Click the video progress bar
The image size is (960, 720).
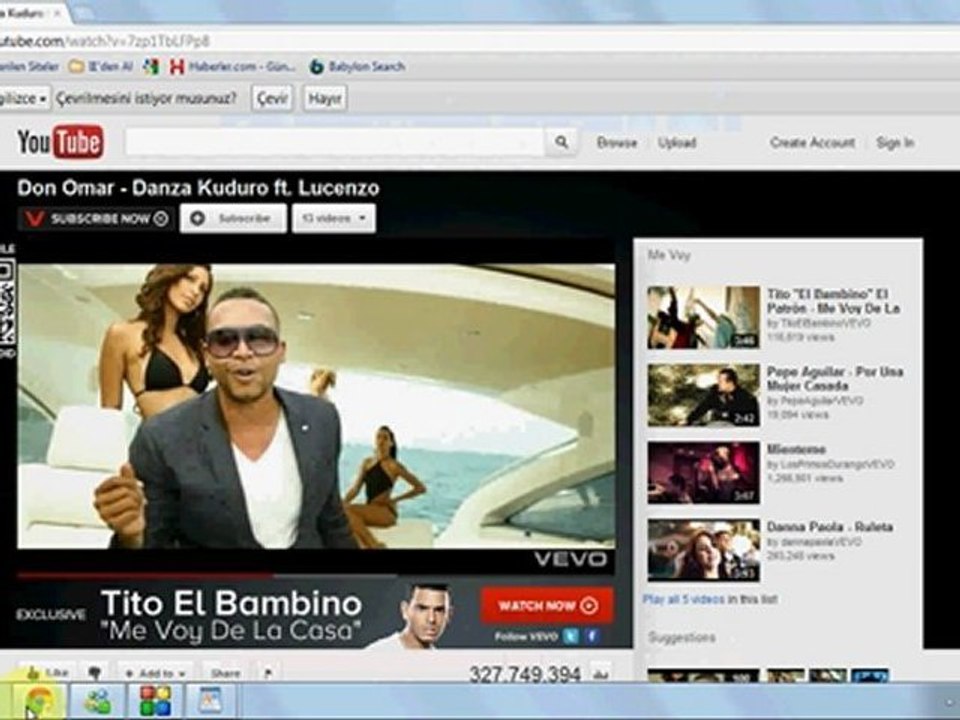(x=316, y=576)
